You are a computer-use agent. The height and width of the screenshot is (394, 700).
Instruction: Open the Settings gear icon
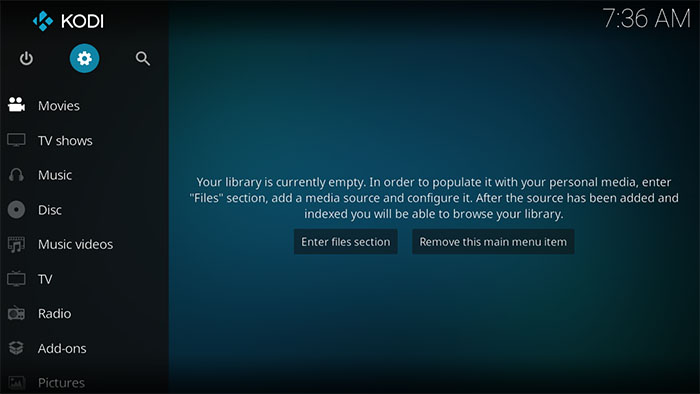(x=84, y=58)
